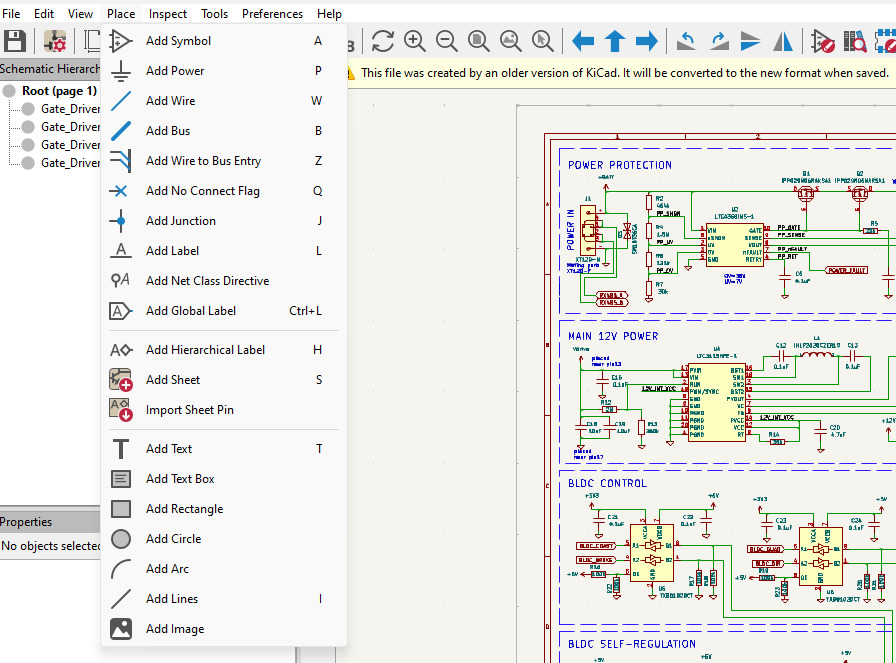Image resolution: width=896 pixels, height=663 pixels.
Task: Navigate up with blue up arrow
Action: pos(615,41)
